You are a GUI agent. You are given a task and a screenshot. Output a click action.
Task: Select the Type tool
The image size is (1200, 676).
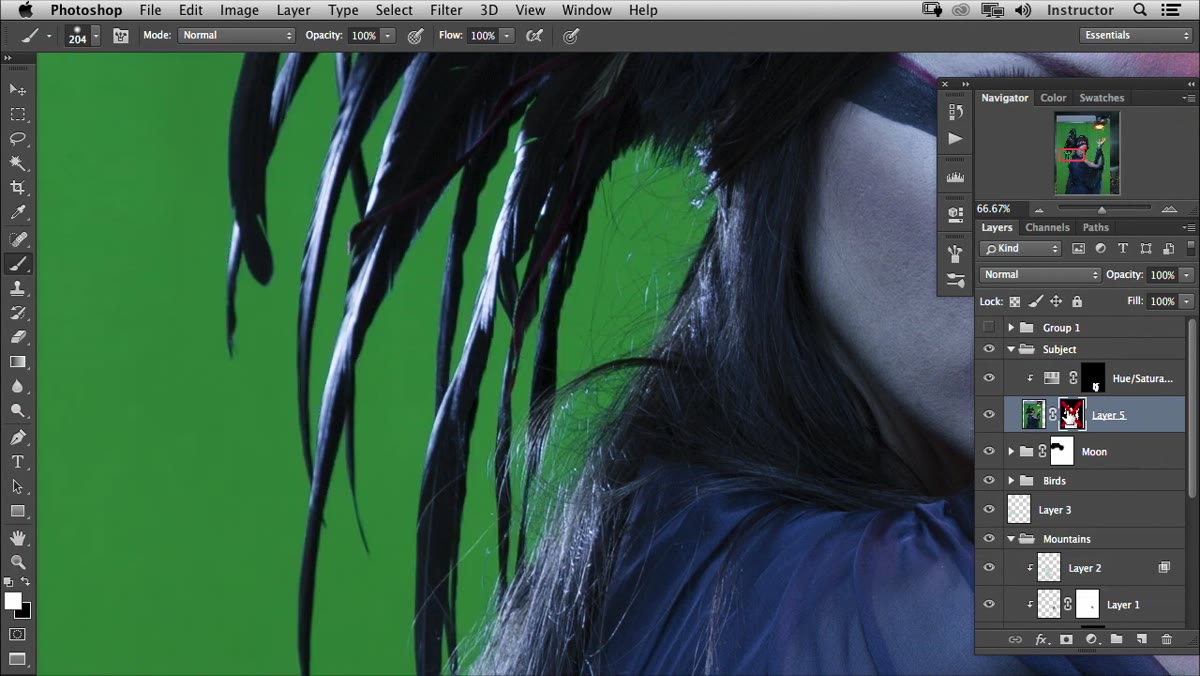click(x=18, y=462)
